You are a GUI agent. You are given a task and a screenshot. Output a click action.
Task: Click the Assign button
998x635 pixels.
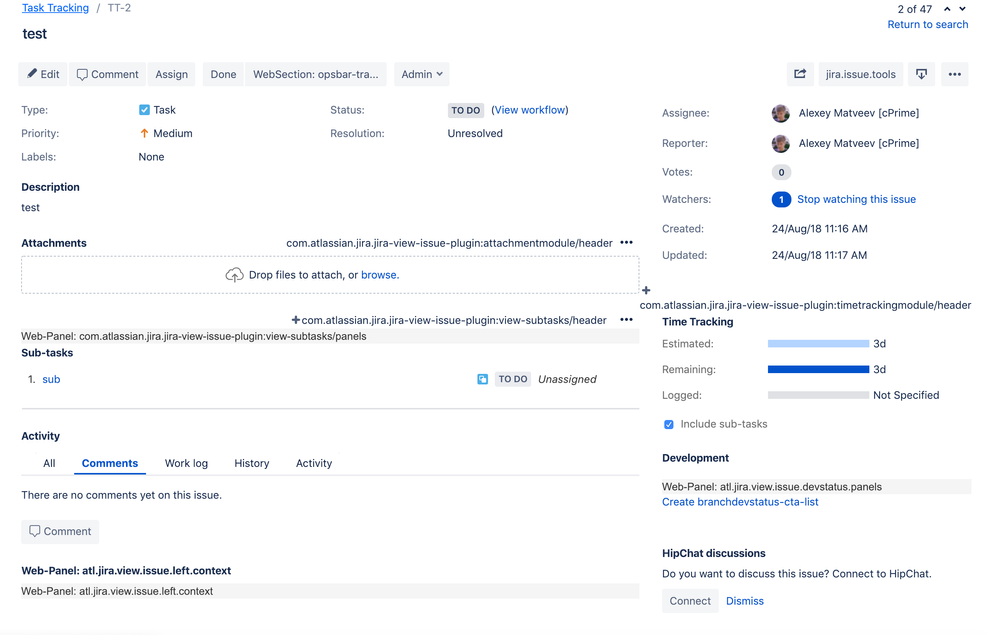point(171,74)
